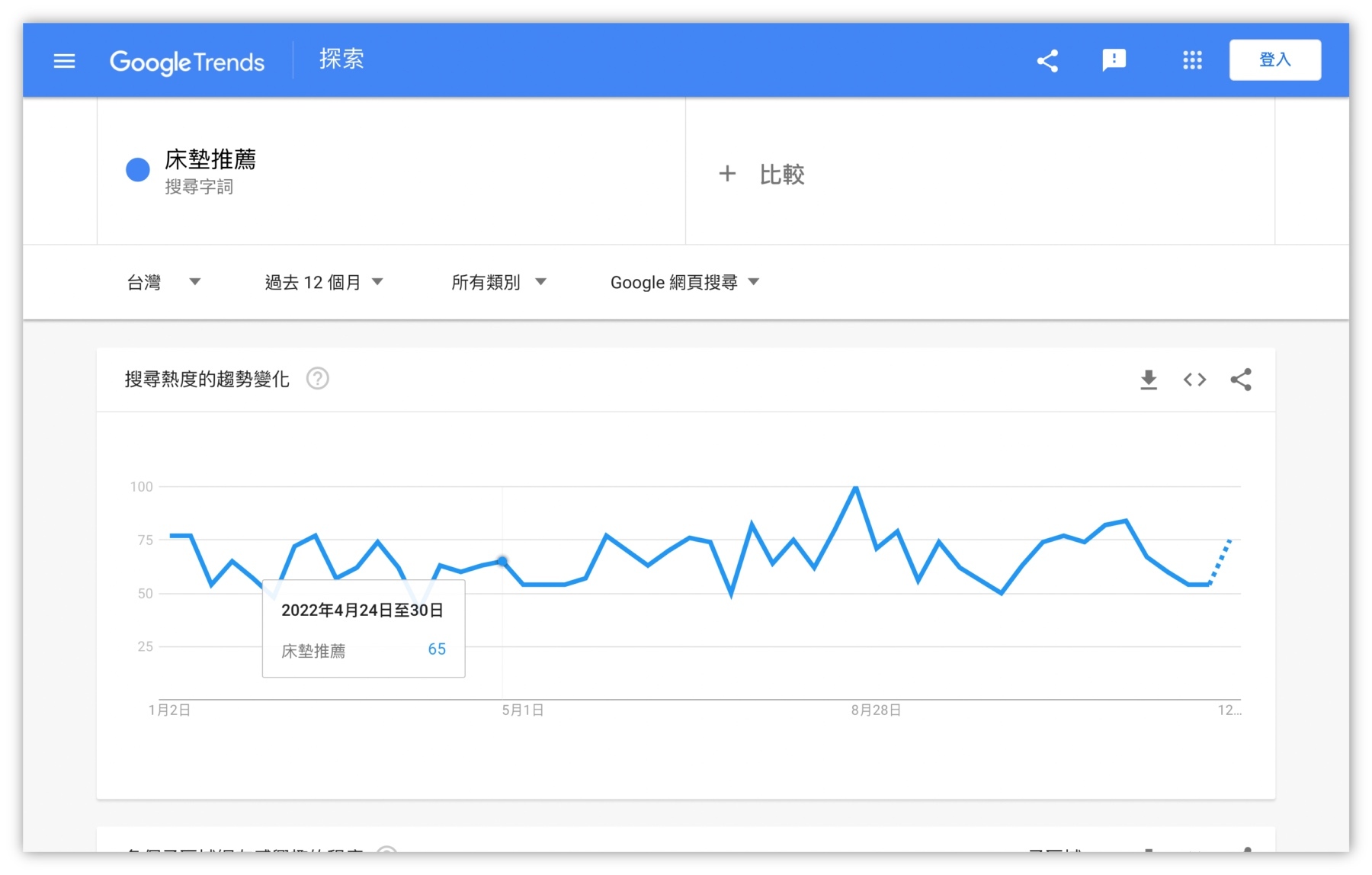Open the Google 網頁搜尋 type dropdown
Viewport: 1372px width, 875px height.
684,282
